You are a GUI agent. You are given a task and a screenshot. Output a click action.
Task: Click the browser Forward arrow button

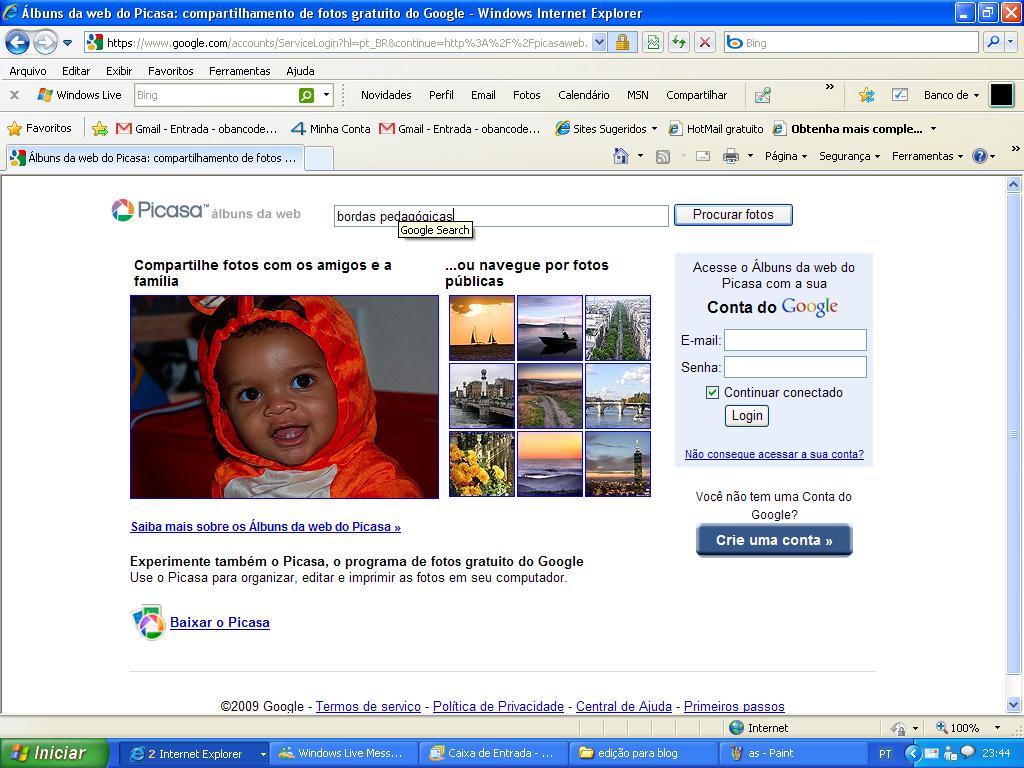45,43
